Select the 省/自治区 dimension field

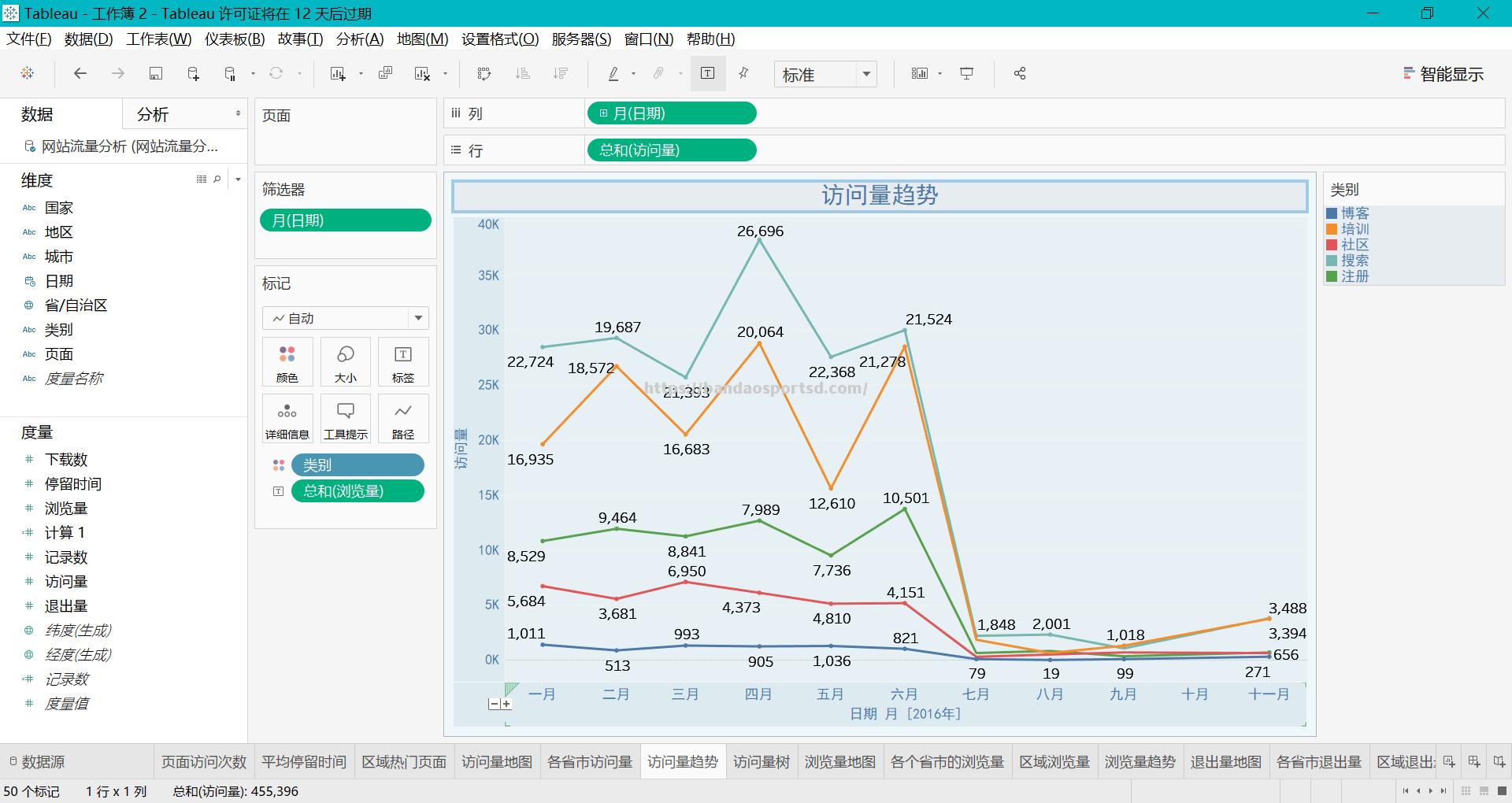[x=76, y=305]
